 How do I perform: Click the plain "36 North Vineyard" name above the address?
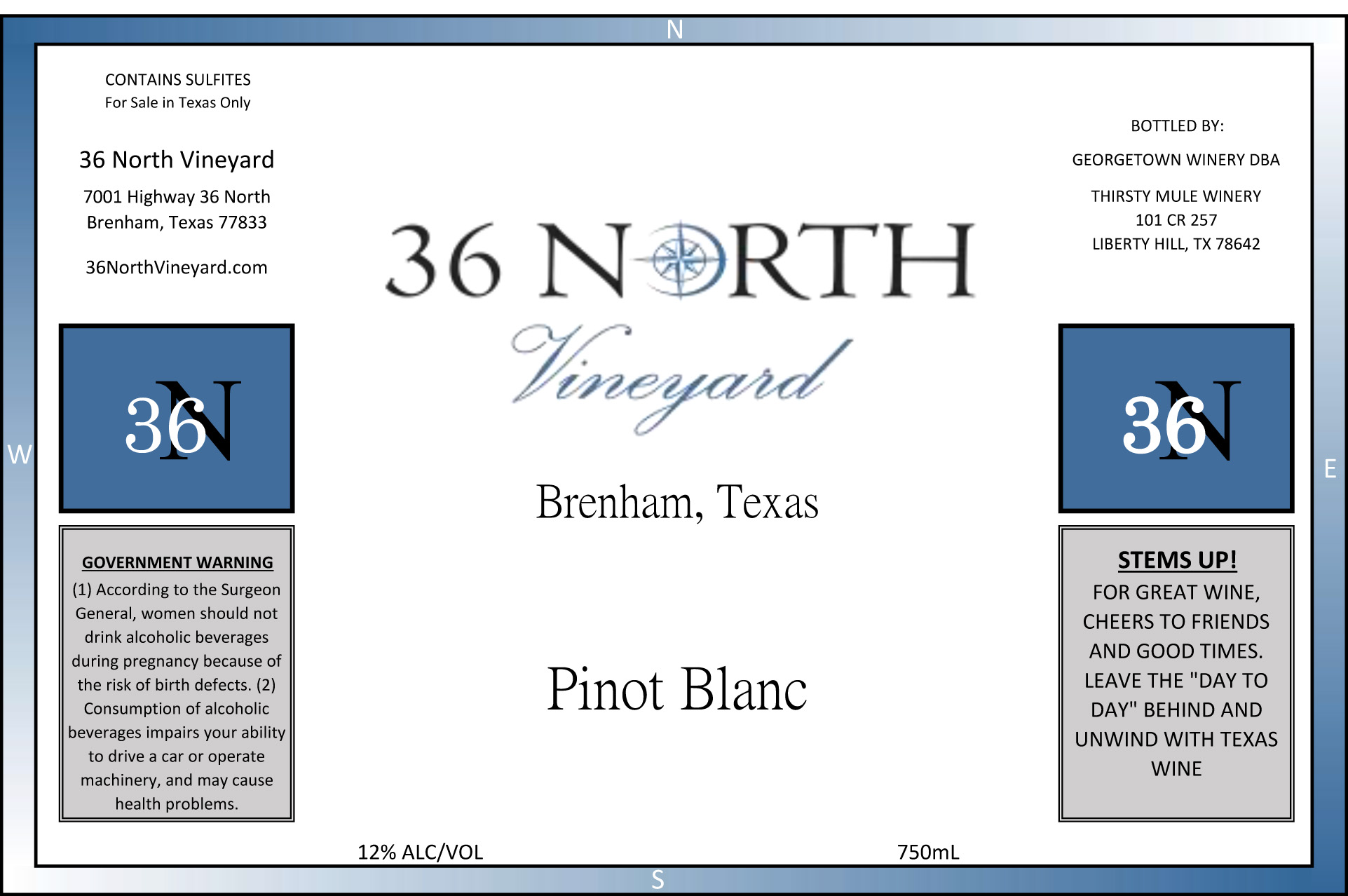click(x=177, y=160)
